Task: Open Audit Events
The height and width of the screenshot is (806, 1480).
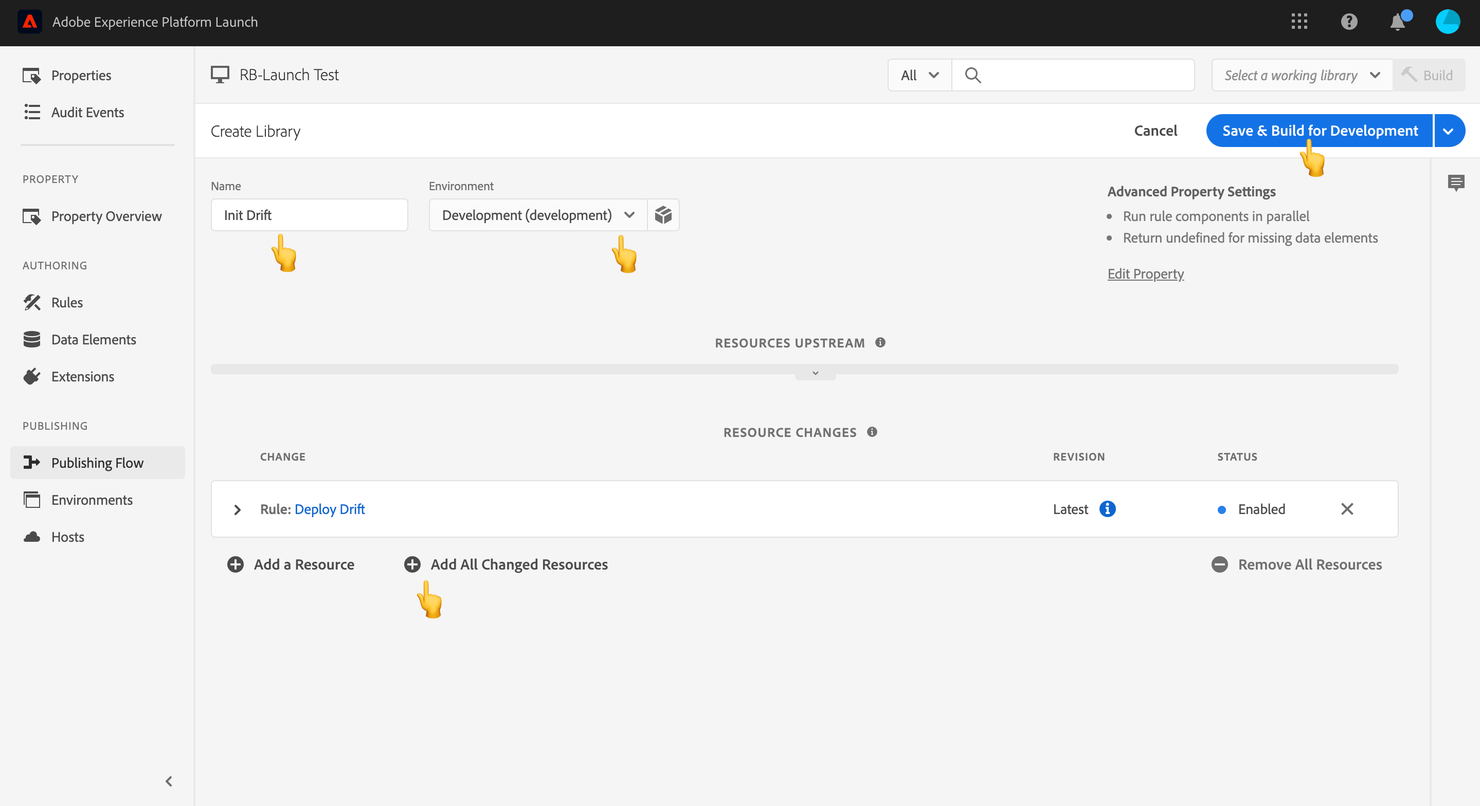Action: (x=88, y=112)
